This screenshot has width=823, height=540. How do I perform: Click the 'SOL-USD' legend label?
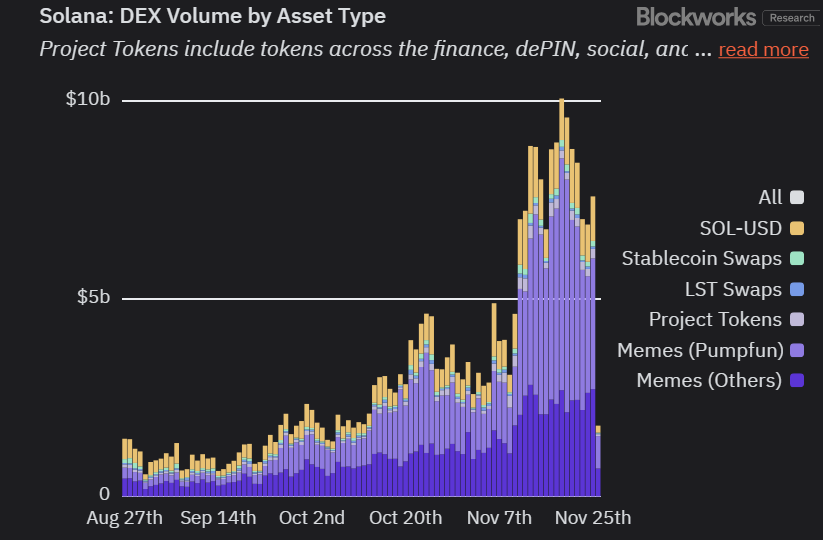(741, 228)
